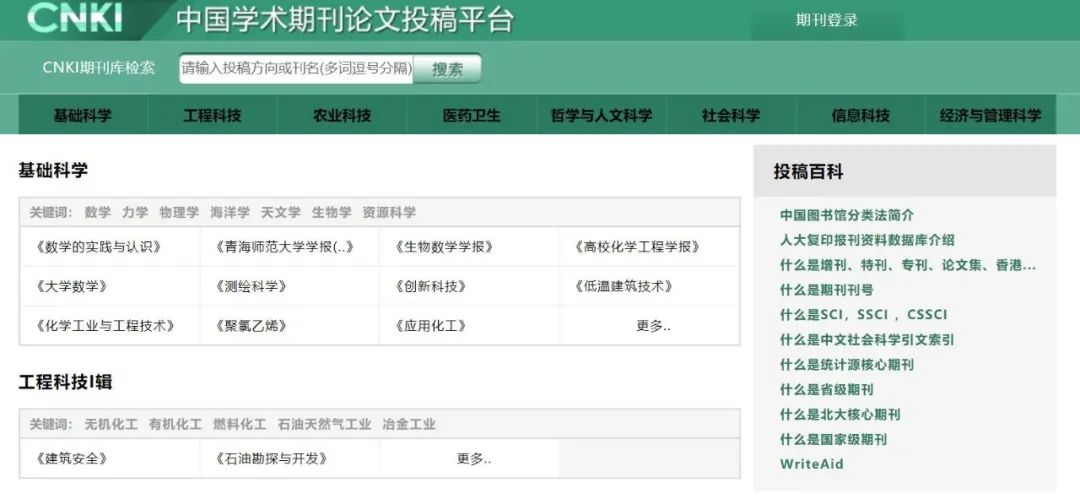Open 什么是北大核心期刊 article
Screen dimensions: 1080x499
click(840, 414)
